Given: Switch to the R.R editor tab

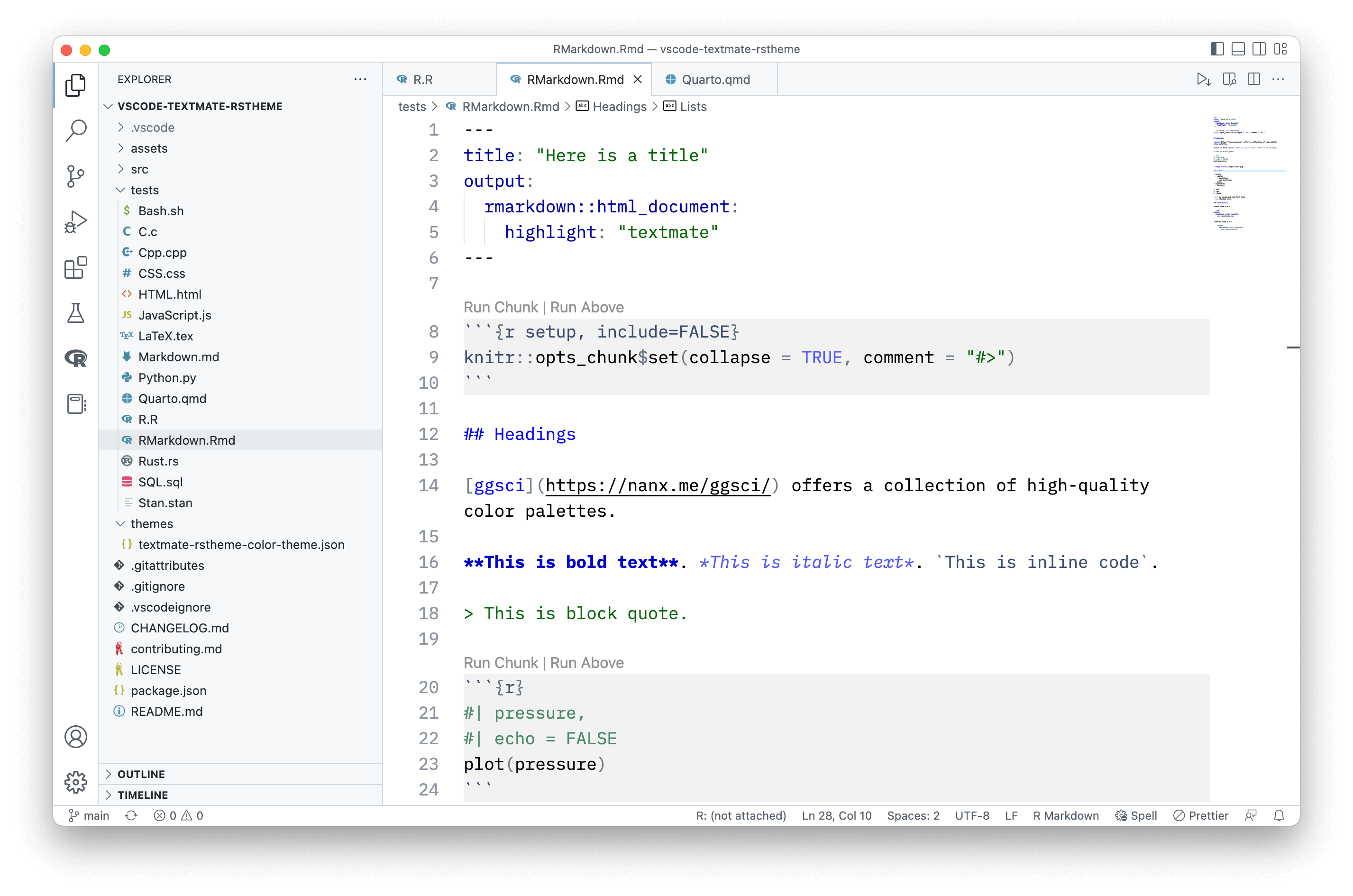Looking at the screenshot, I should (x=422, y=80).
